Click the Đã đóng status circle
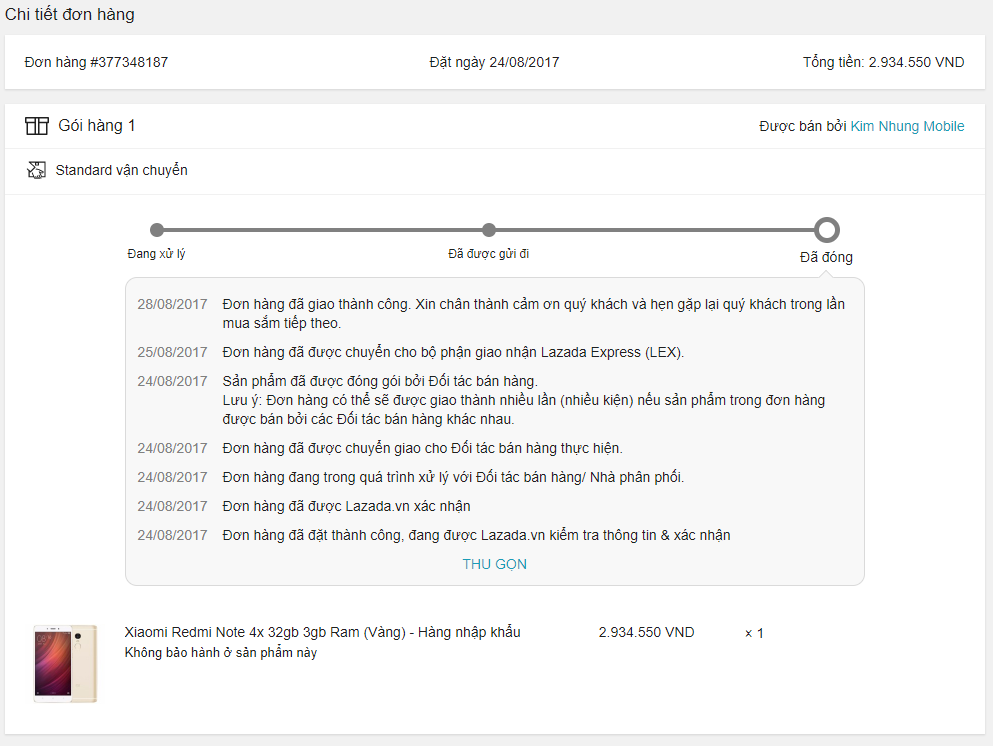Viewport: 994px width, 746px height. coord(826,230)
